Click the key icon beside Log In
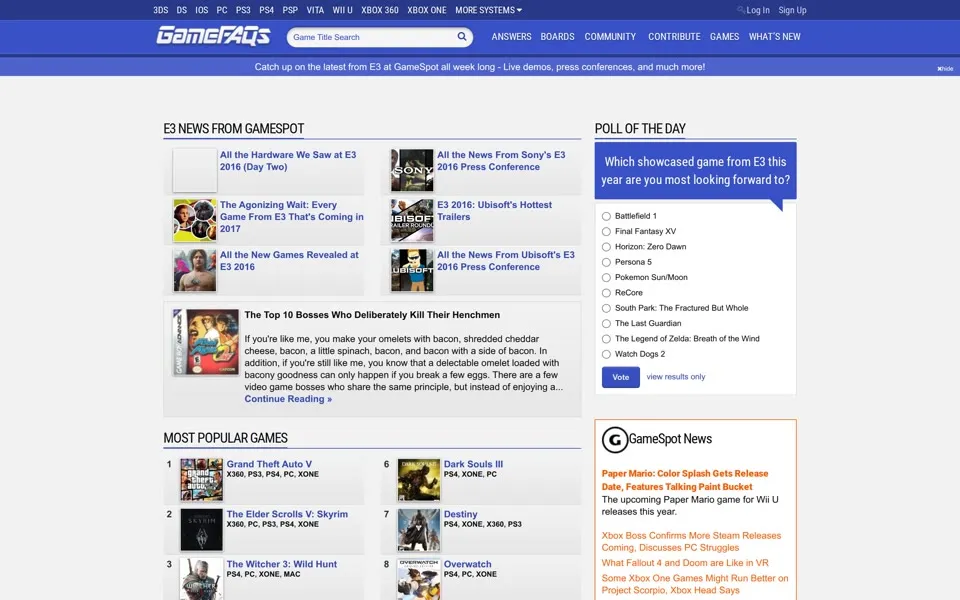 coord(741,10)
